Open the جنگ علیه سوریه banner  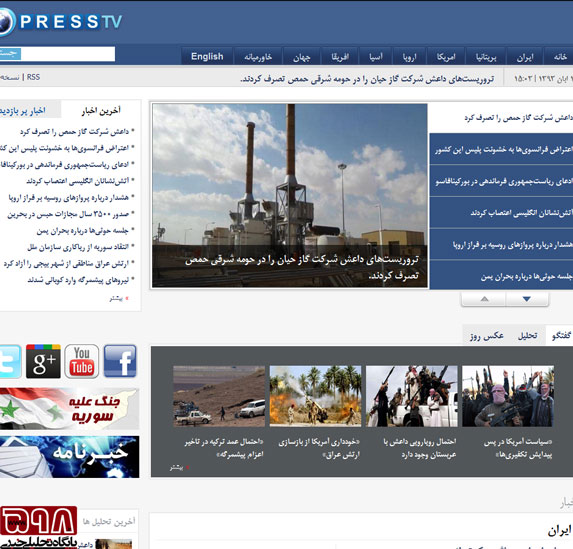[69, 409]
